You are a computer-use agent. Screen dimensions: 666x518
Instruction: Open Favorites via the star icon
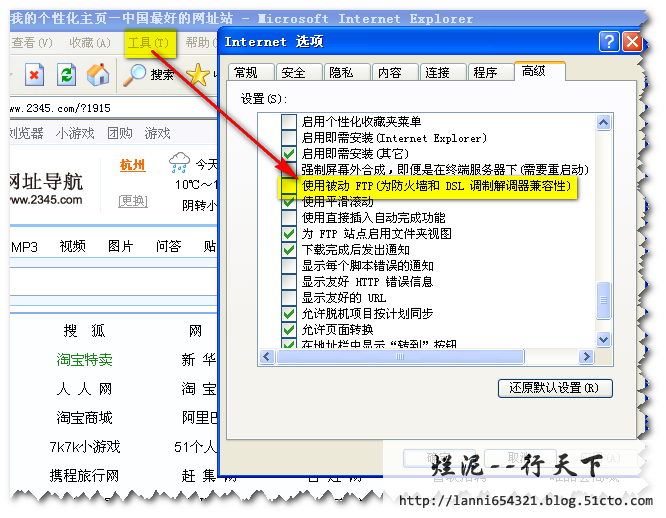(x=198, y=75)
